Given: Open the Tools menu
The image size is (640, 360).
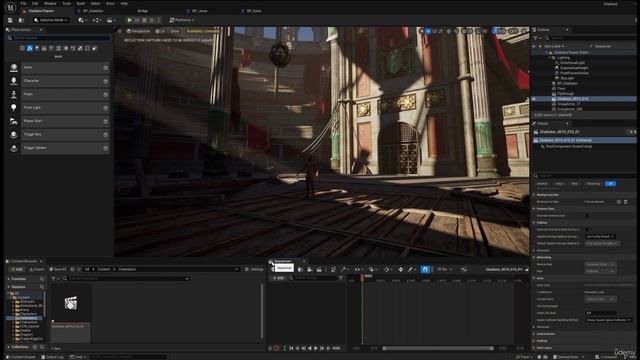Looking at the screenshot, I should [66, 3].
